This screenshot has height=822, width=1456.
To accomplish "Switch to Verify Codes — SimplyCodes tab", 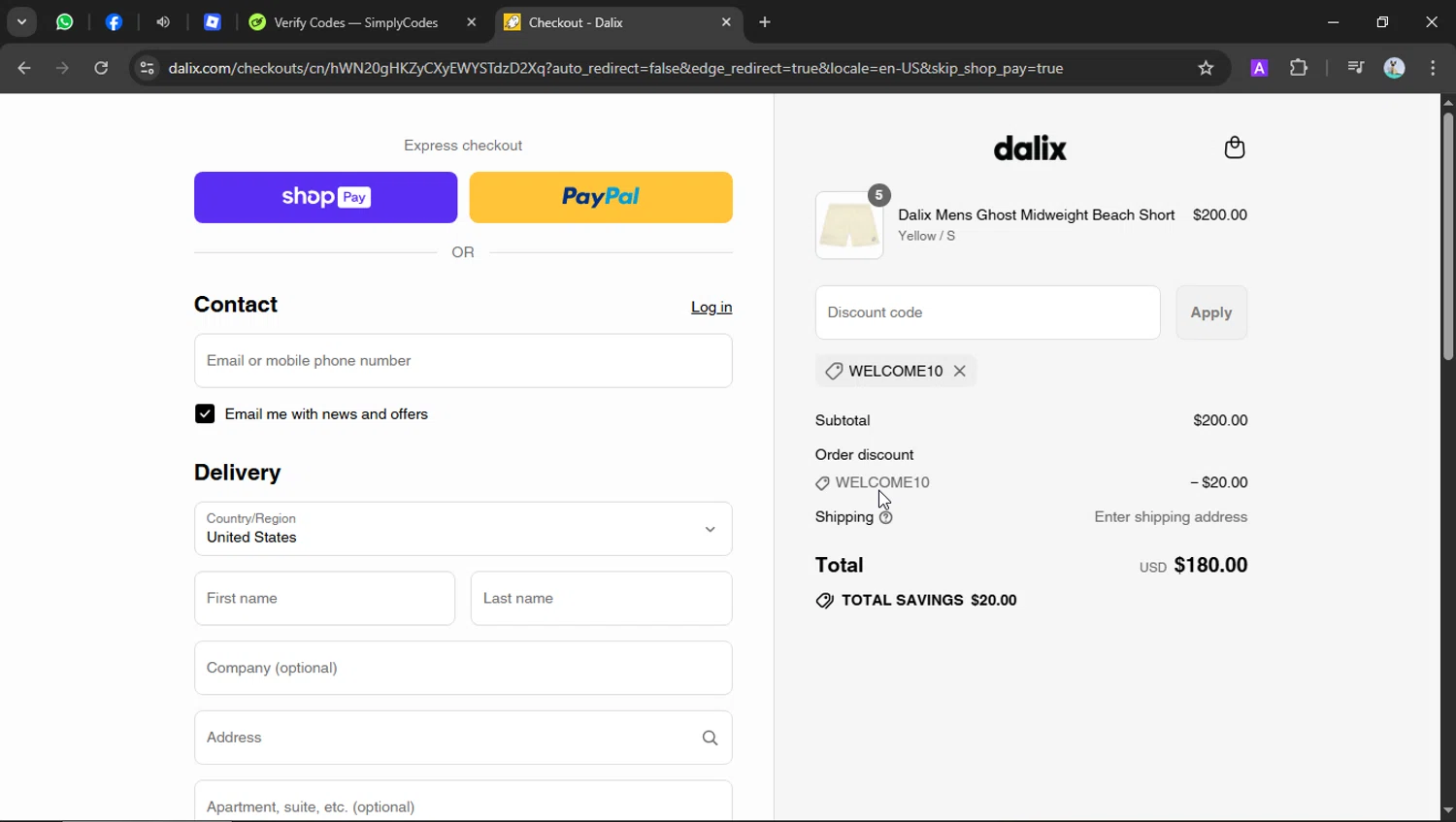I will click(x=355, y=22).
